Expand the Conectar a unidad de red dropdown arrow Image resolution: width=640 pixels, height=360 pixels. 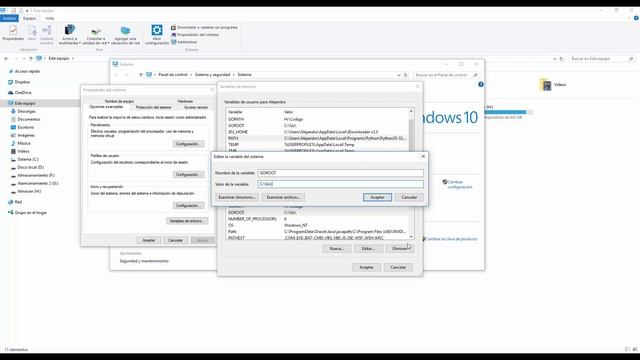click(109, 43)
